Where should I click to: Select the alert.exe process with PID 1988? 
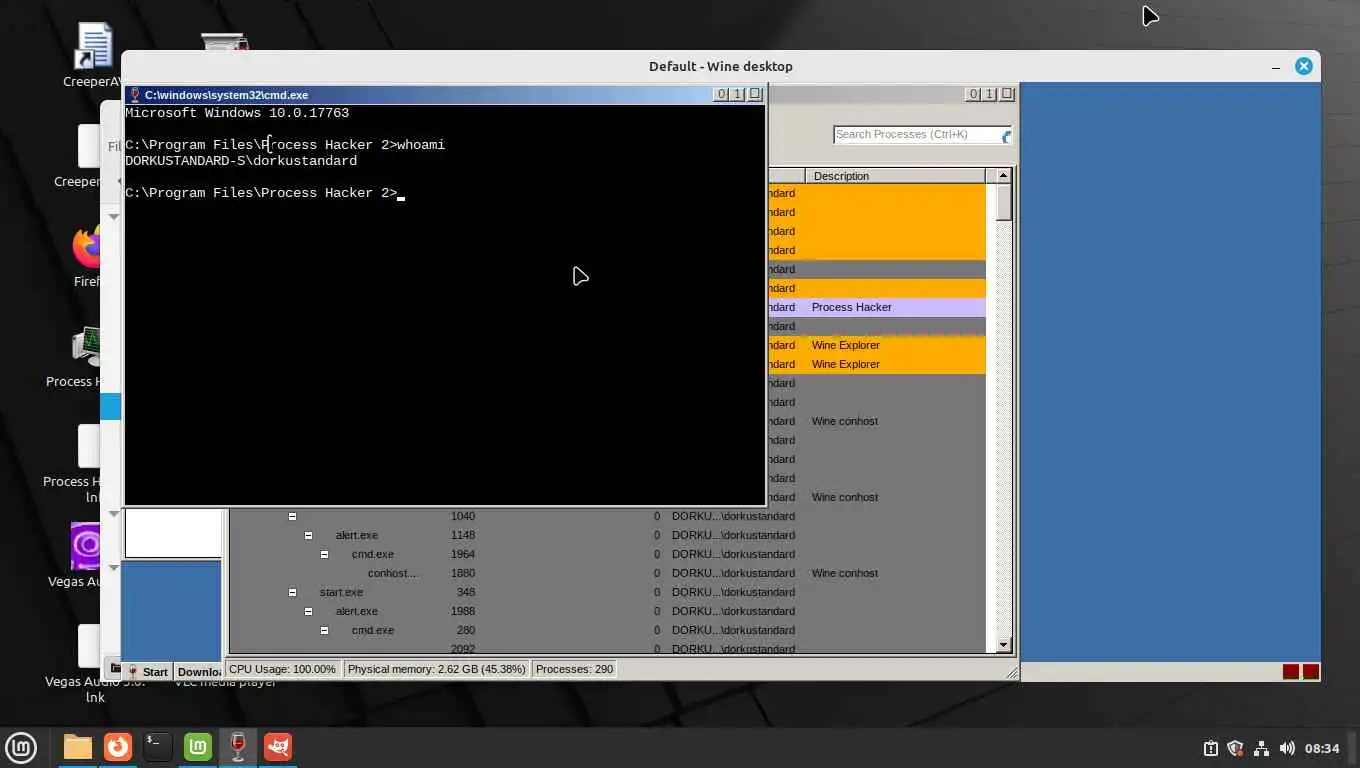point(608,611)
